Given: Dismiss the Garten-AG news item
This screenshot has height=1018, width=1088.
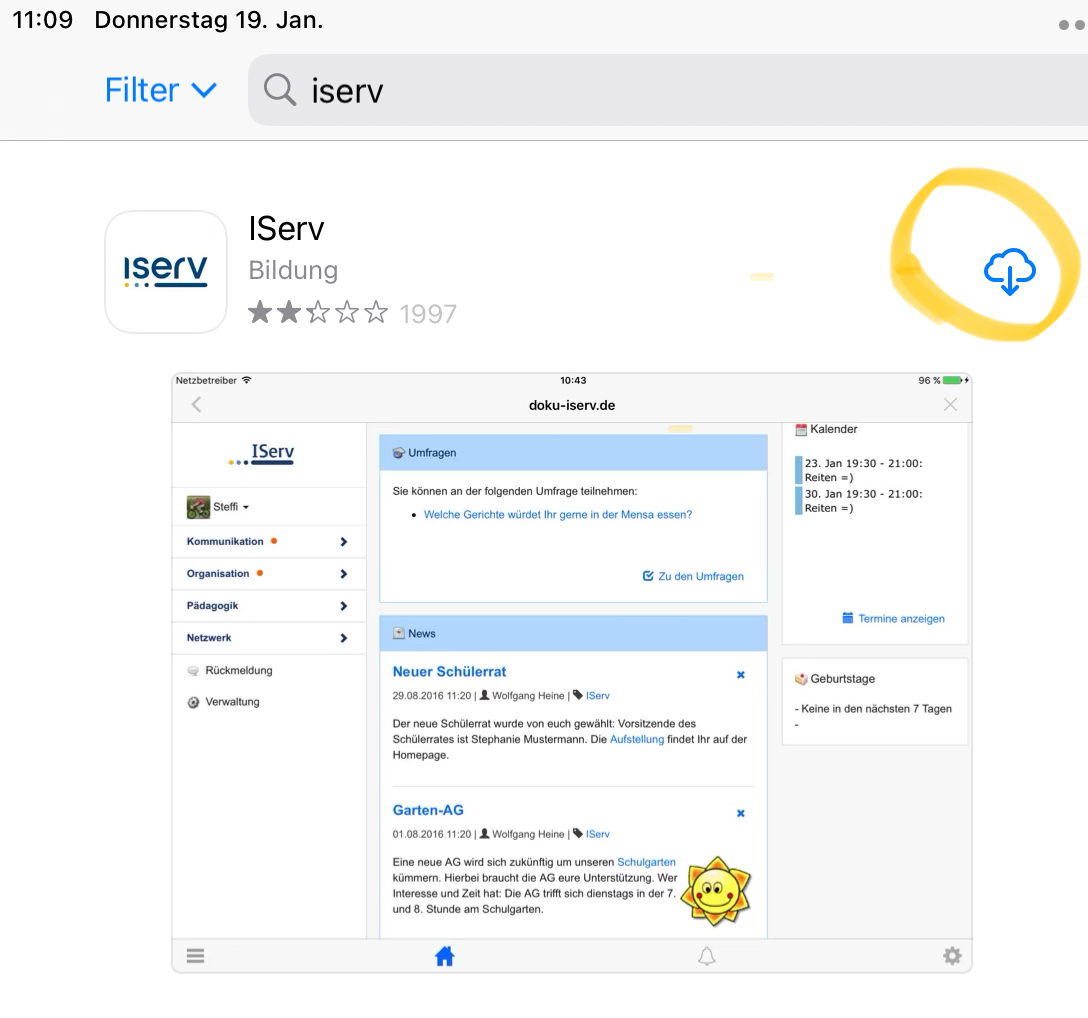Looking at the screenshot, I should pyautogui.click(x=740, y=813).
